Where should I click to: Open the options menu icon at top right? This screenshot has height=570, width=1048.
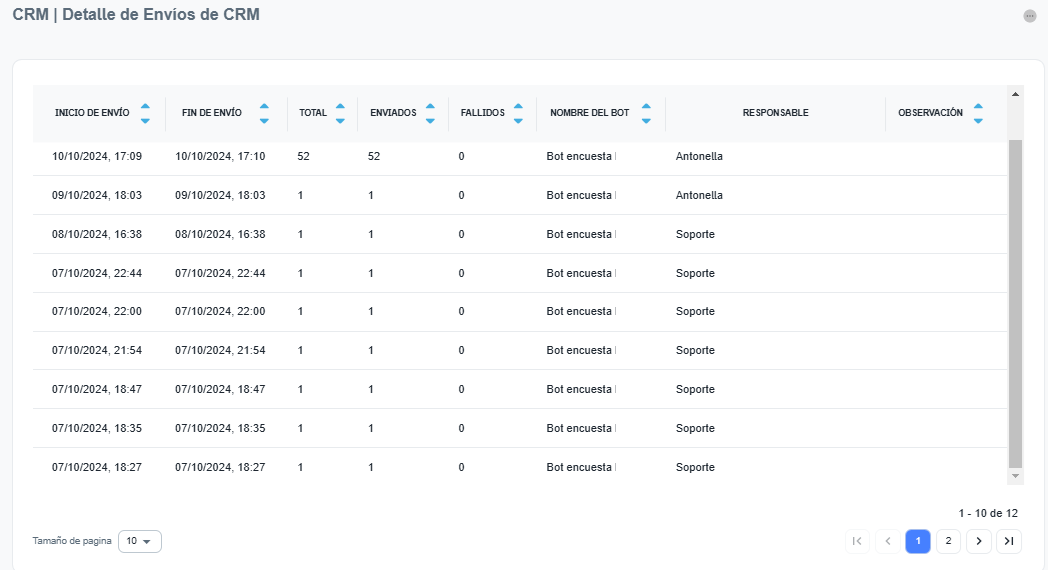(1030, 16)
